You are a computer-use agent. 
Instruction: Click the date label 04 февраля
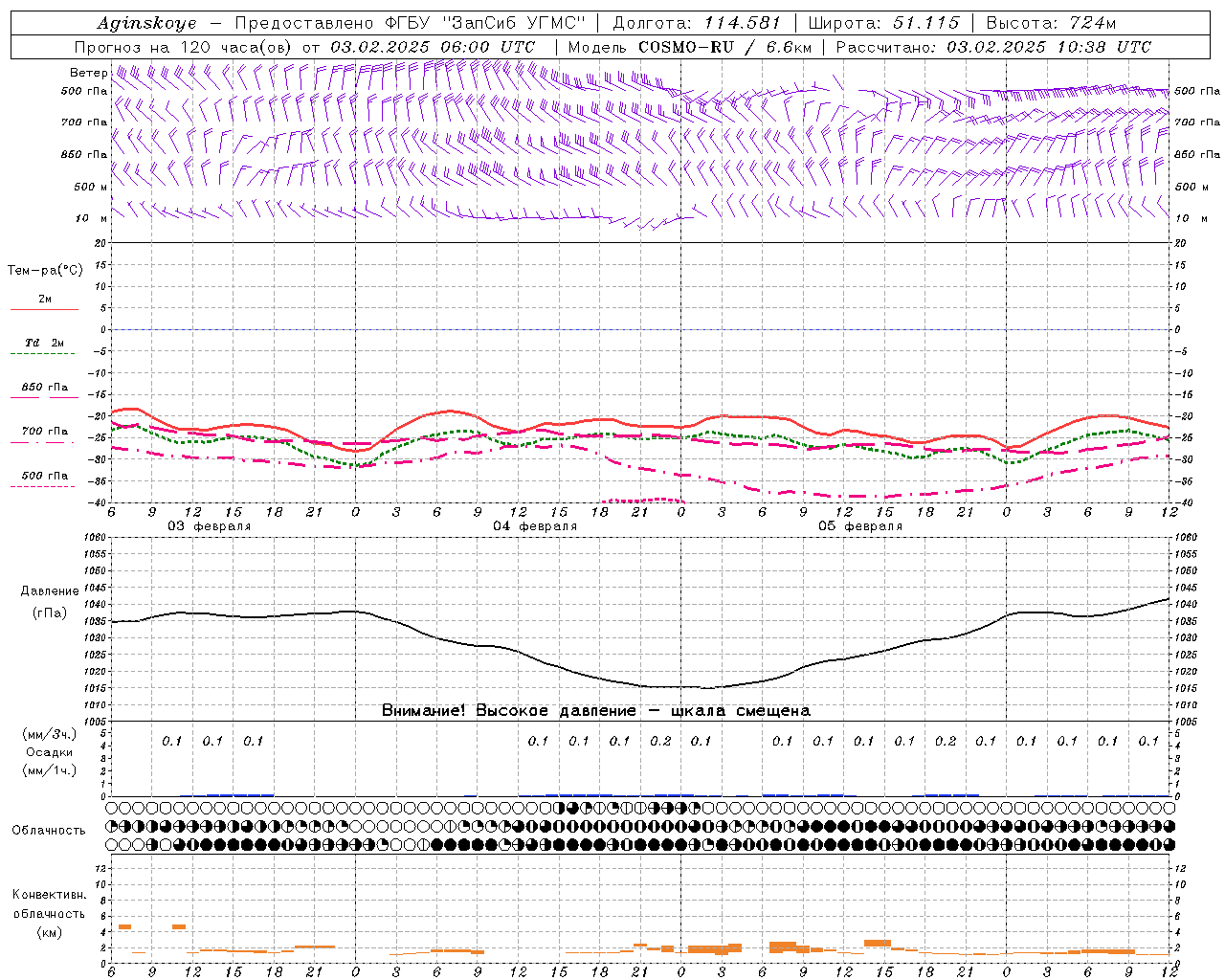pos(535,526)
